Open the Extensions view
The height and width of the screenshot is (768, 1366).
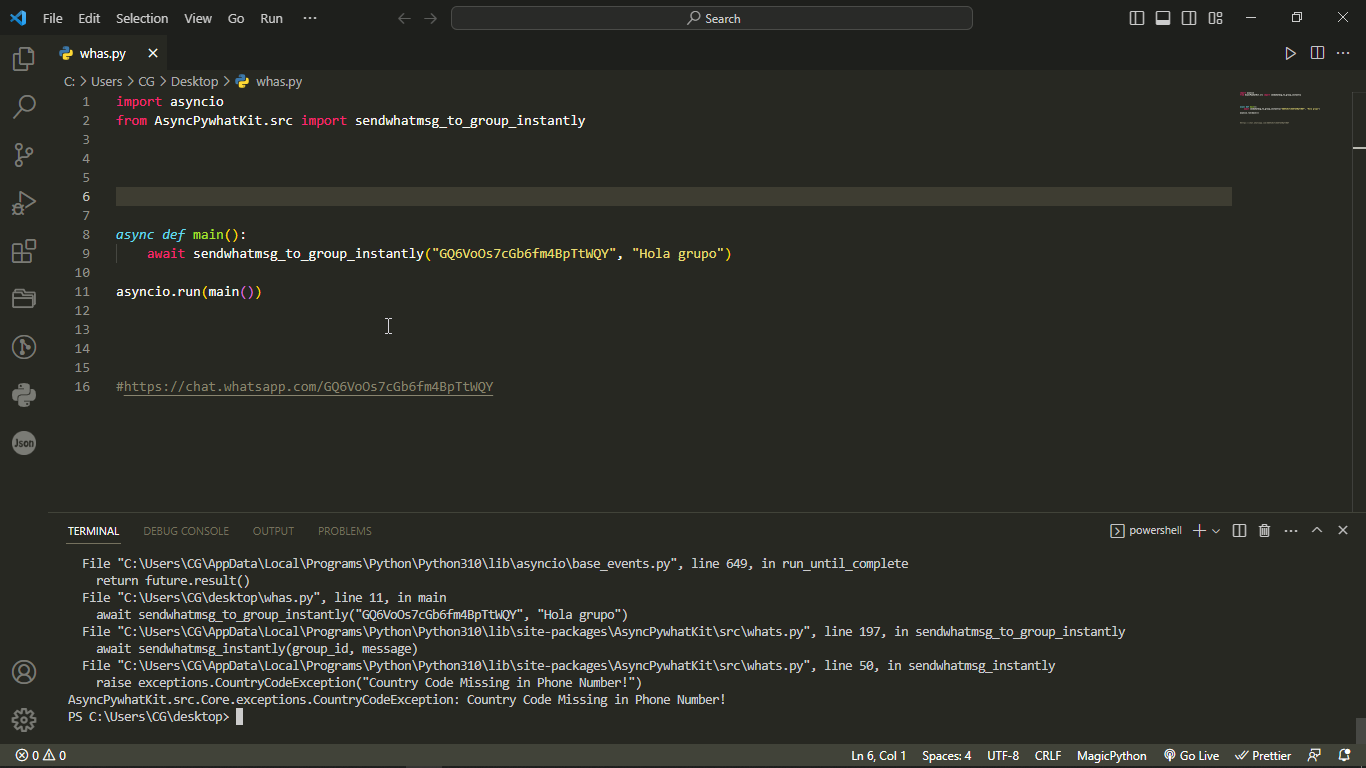click(x=24, y=251)
